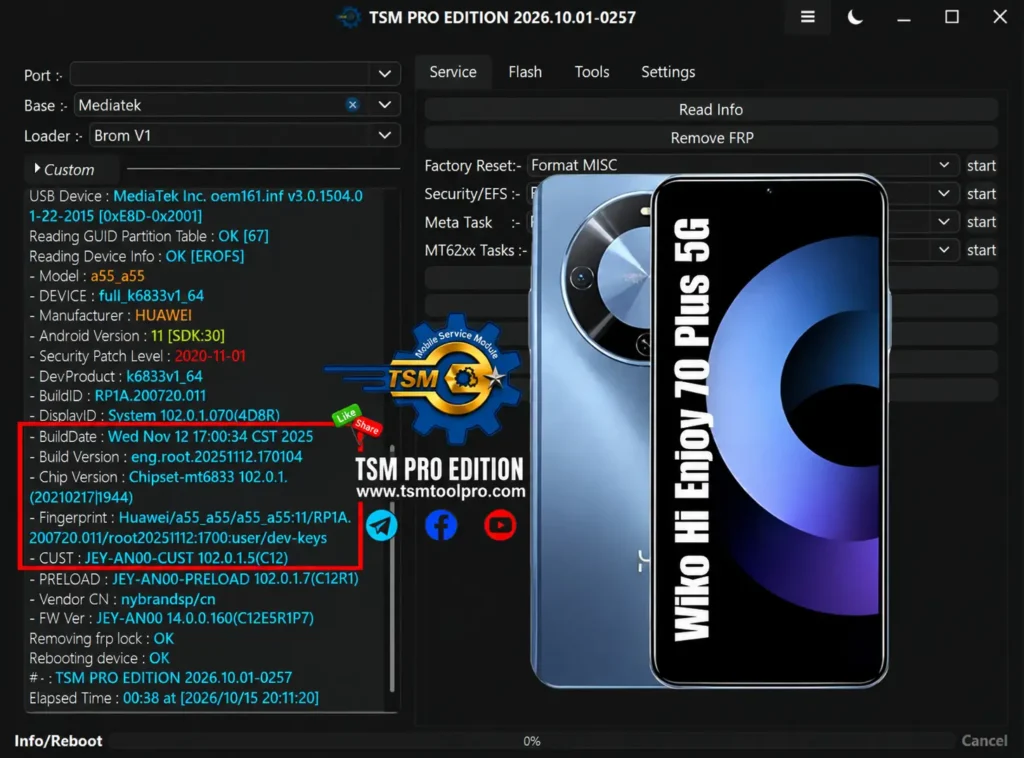The width and height of the screenshot is (1024, 758).
Task: Close the TSM Pro Edition window
Action: (1000, 17)
